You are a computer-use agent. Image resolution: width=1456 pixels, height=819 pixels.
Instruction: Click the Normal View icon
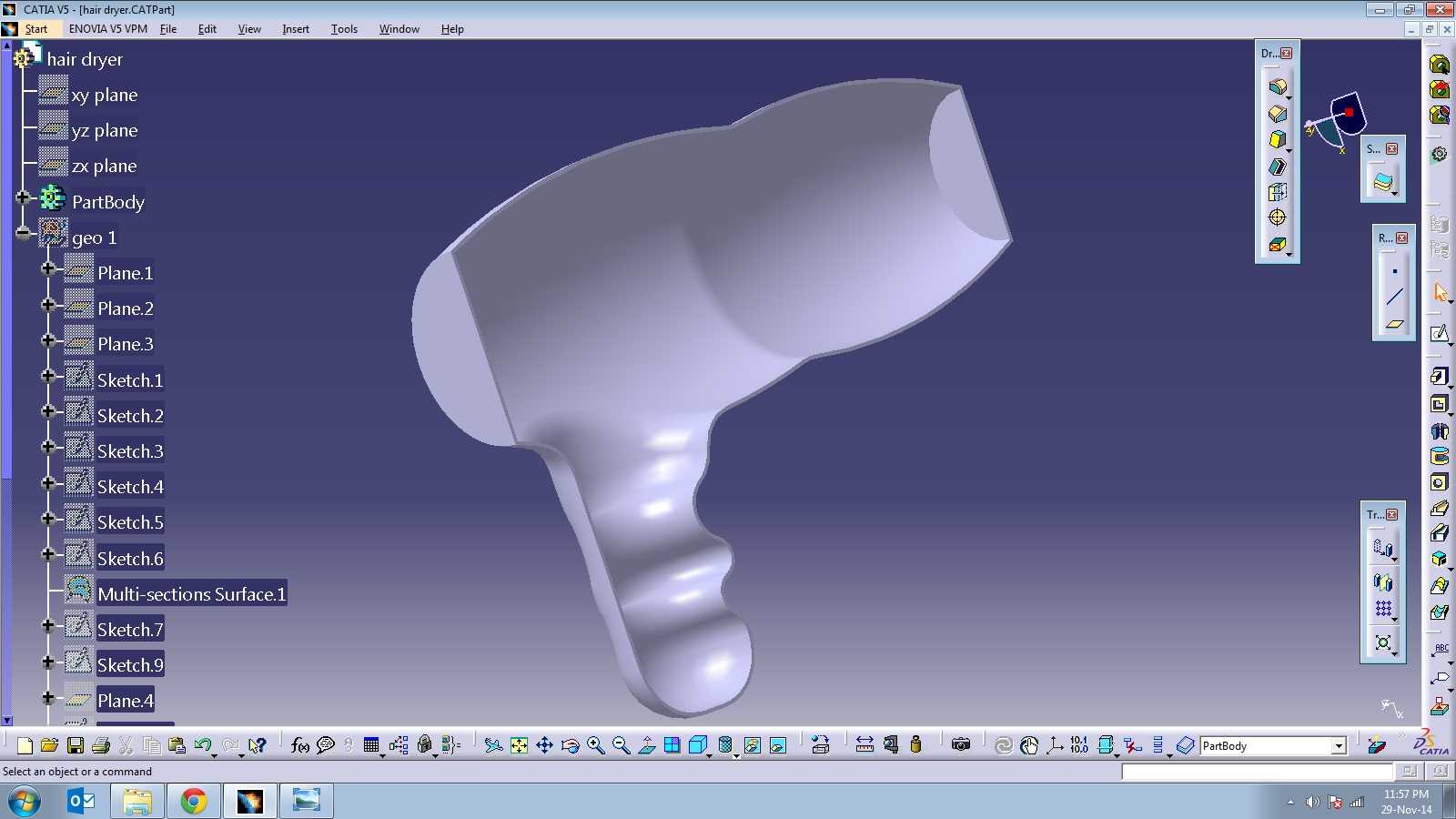coord(647,745)
